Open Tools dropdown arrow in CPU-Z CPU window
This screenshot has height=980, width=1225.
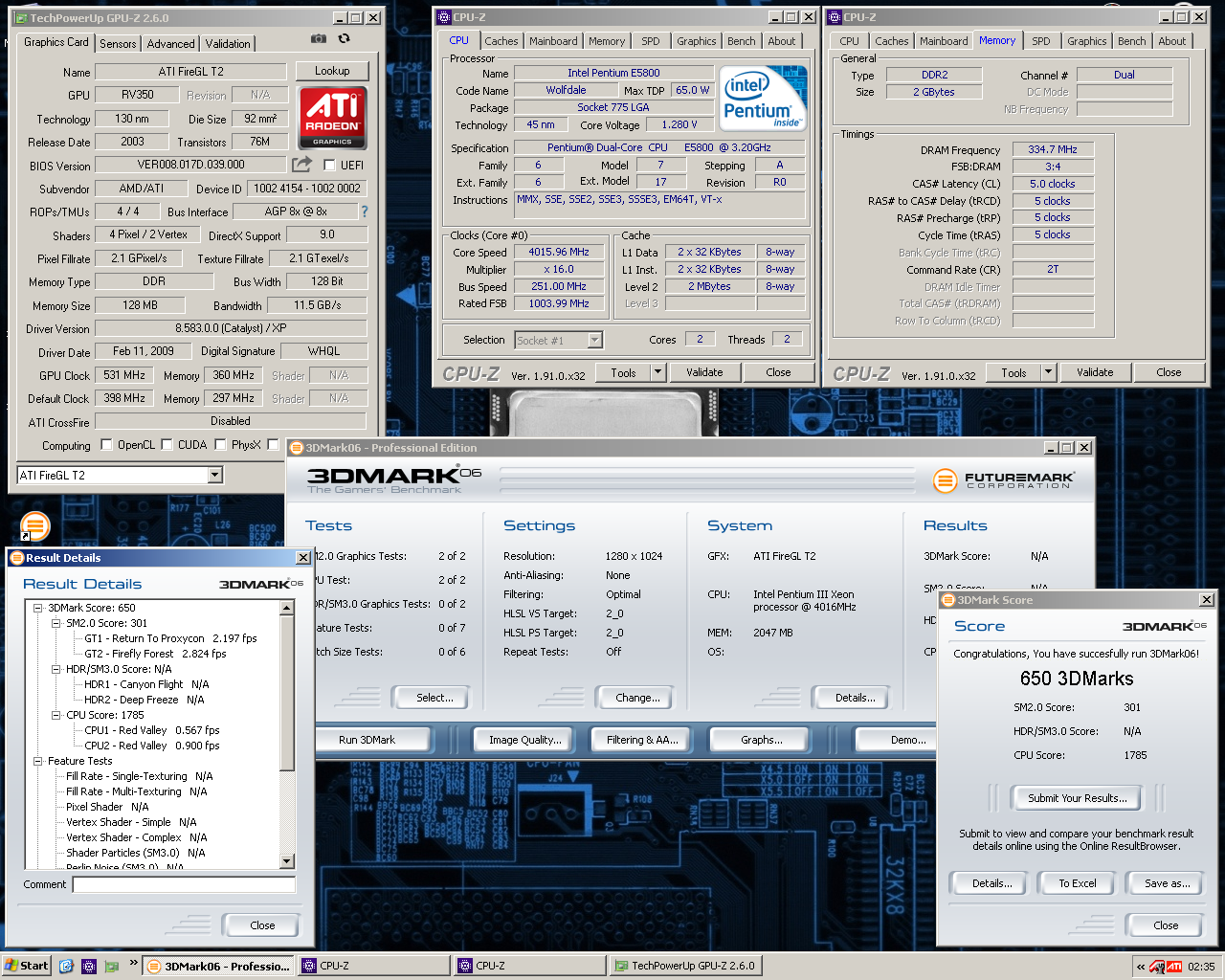pos(657,372)
